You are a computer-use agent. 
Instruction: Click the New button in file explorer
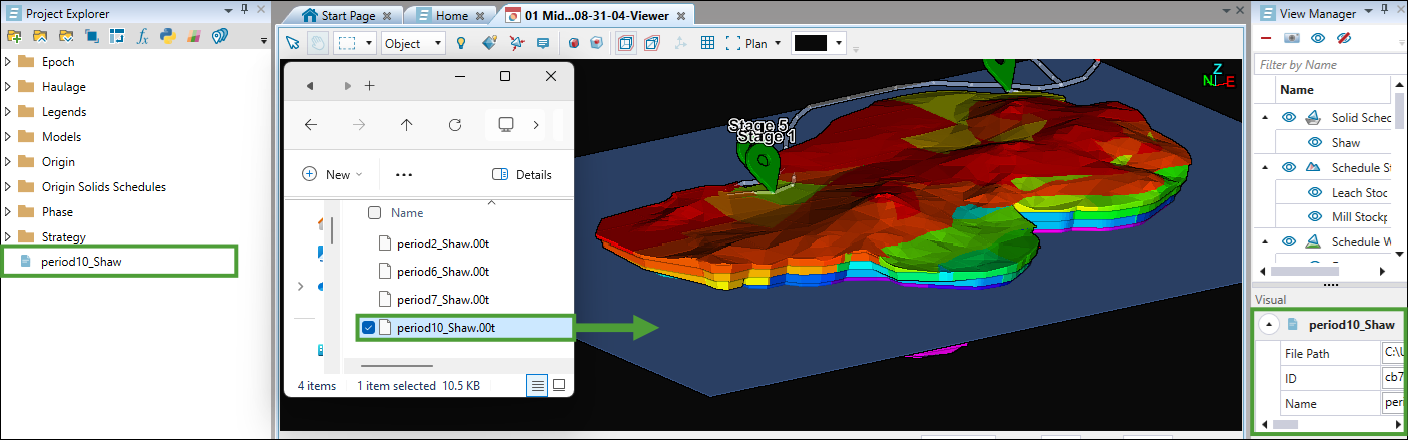click(333, 174)
